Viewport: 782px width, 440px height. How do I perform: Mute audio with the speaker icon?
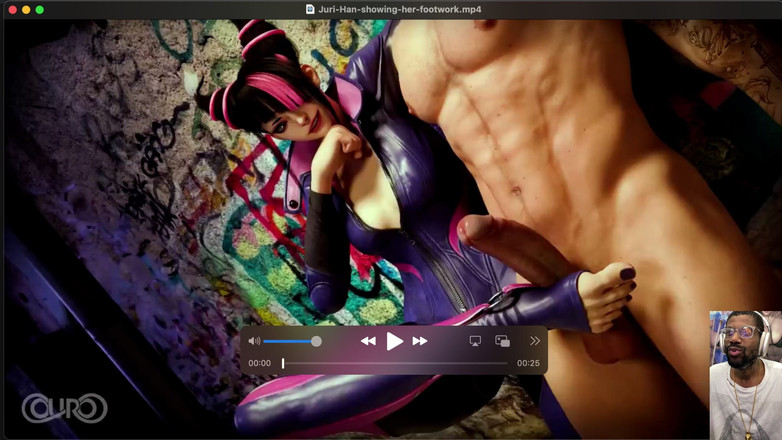tap(254, 341)
